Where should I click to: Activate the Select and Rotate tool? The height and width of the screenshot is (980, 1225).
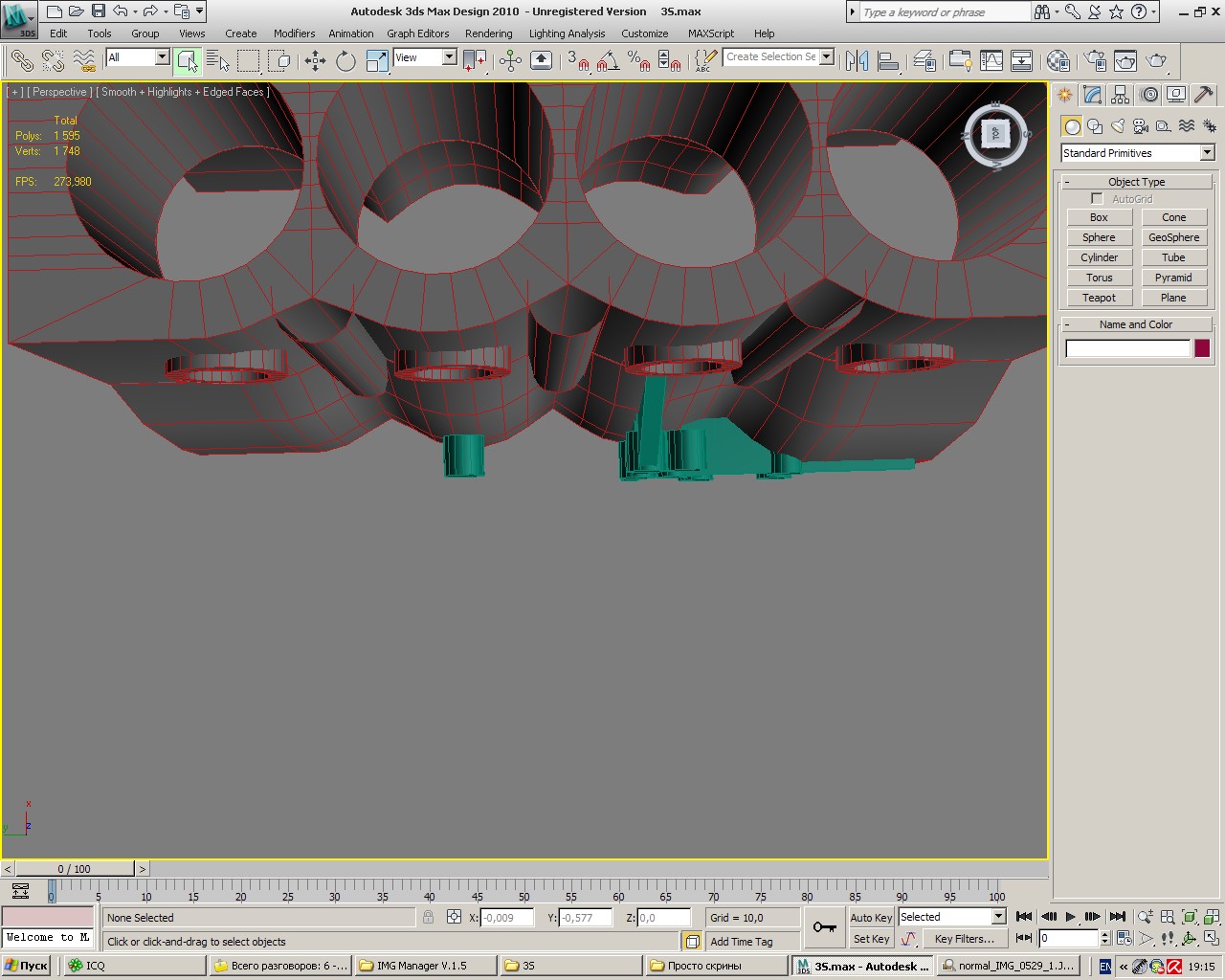click(345, 61)
